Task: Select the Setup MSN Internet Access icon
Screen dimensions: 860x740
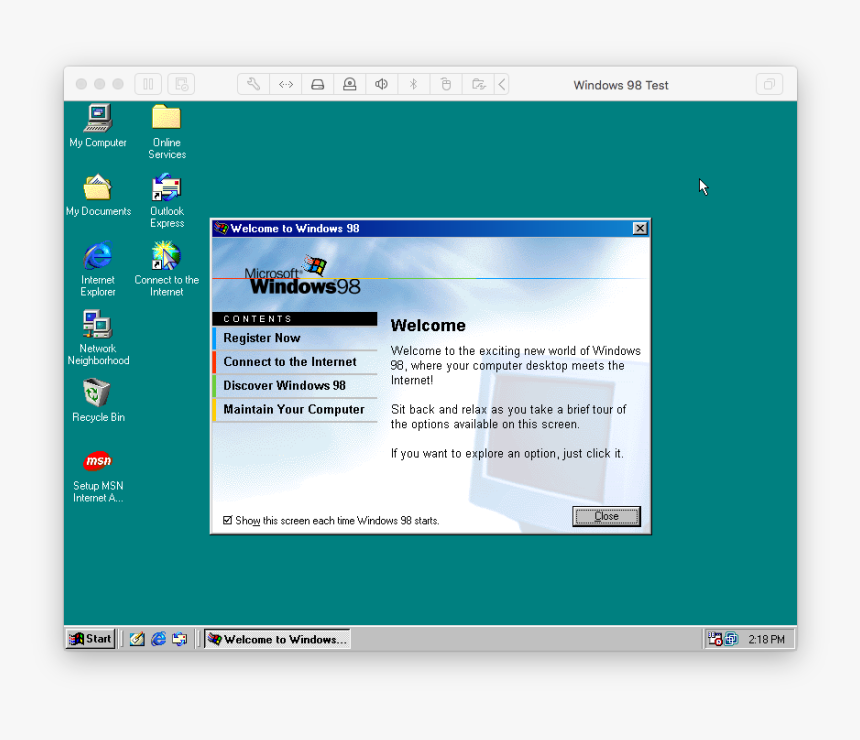Action: pyautogui.click(x=98, y=476)
